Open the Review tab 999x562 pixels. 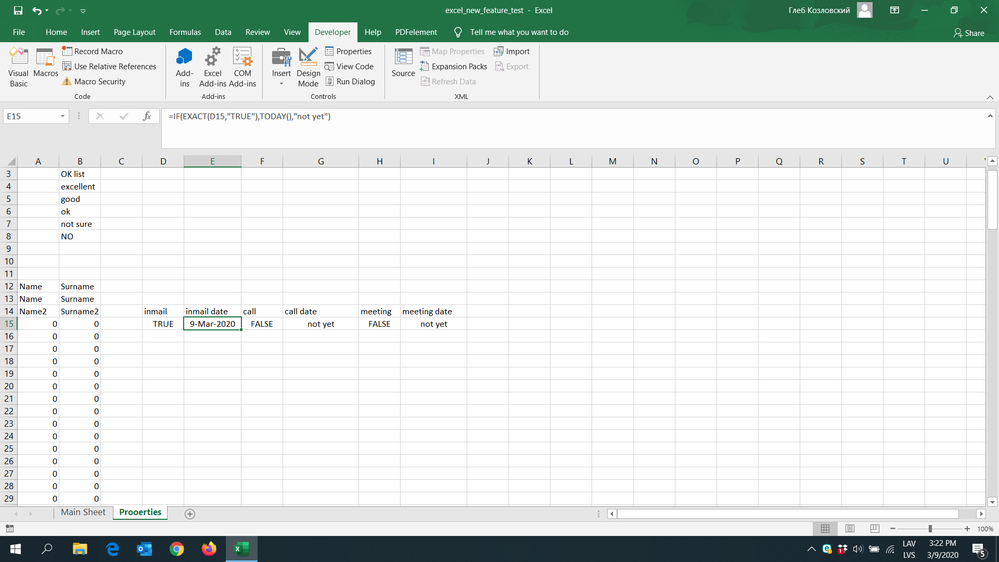tap(257, 32)
